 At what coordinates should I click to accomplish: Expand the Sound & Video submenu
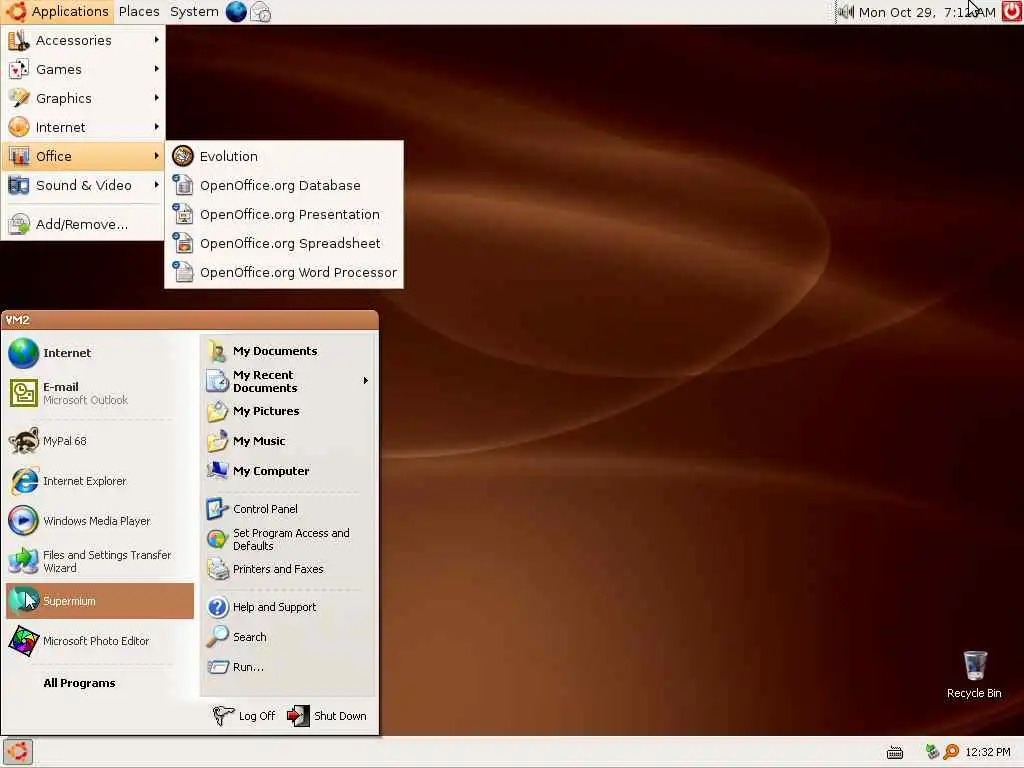click(x=83, y=185)
